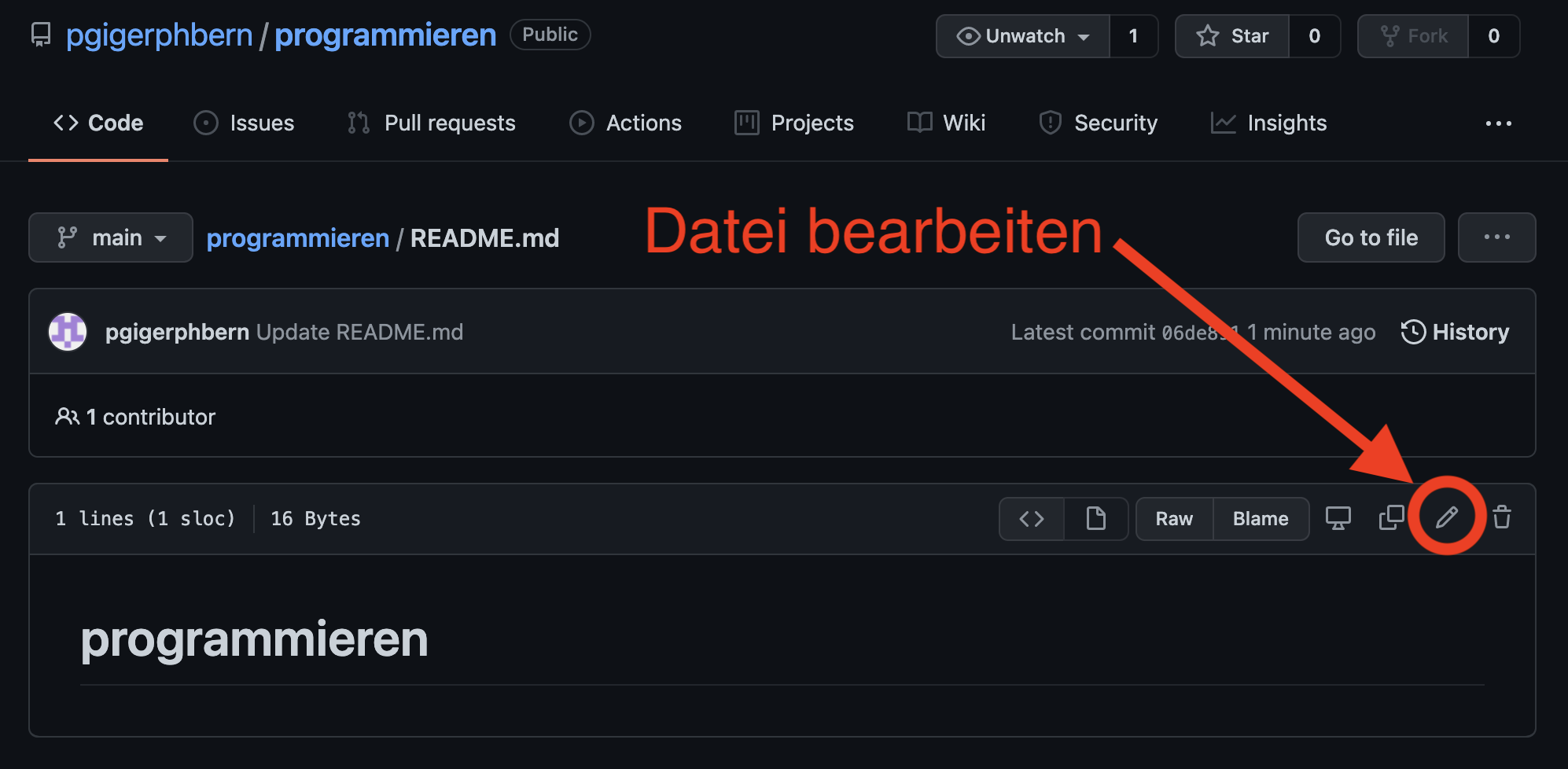This screenshot has height=769, width=1568.
Task: Open more file options menu
Action: point(1496,237)
